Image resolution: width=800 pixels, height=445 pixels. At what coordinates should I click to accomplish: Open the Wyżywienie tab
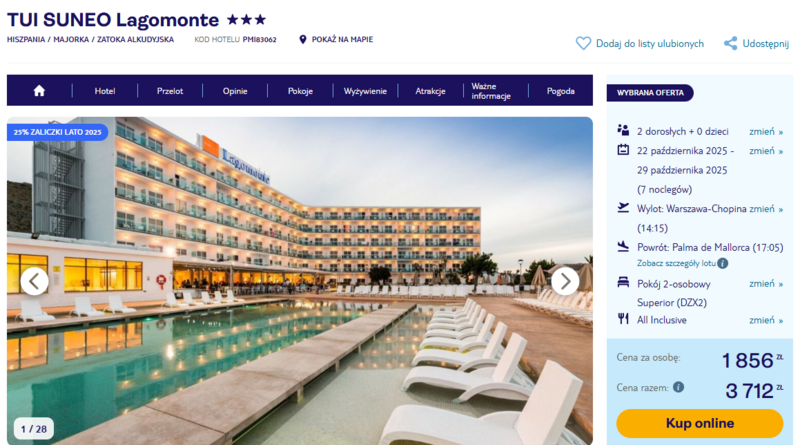click(365, 91)
